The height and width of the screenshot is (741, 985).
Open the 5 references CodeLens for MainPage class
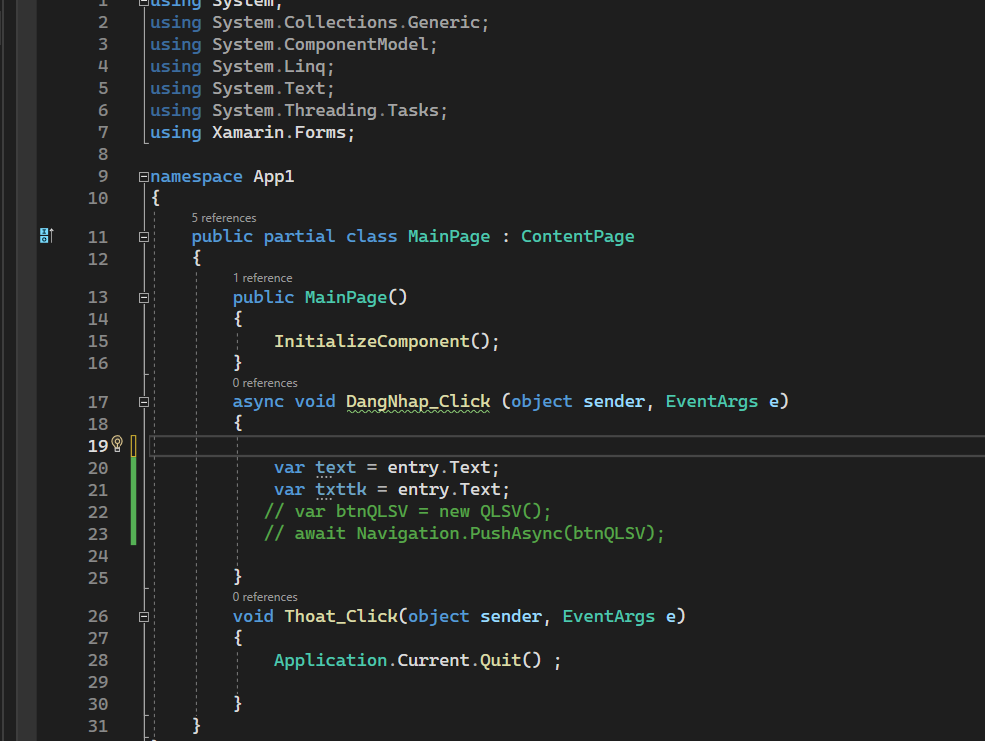pos(223,217)
